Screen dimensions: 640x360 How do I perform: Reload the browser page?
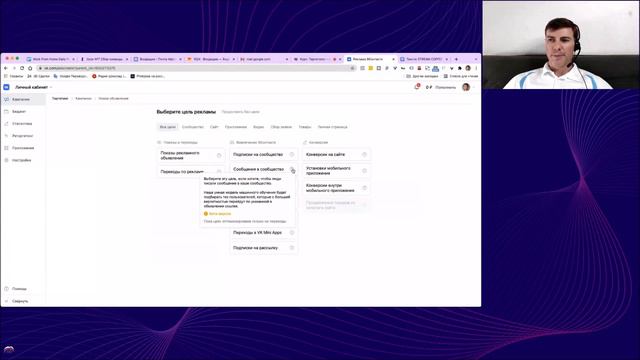click(22, 68)
